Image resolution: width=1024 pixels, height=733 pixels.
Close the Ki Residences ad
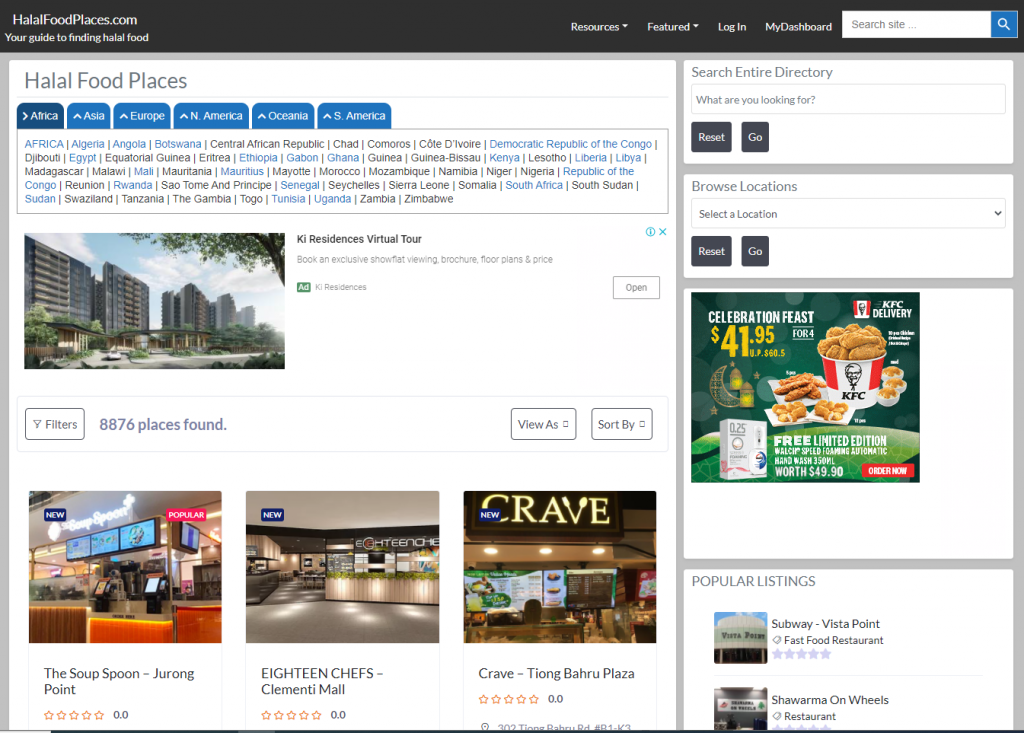pos(663,232)
